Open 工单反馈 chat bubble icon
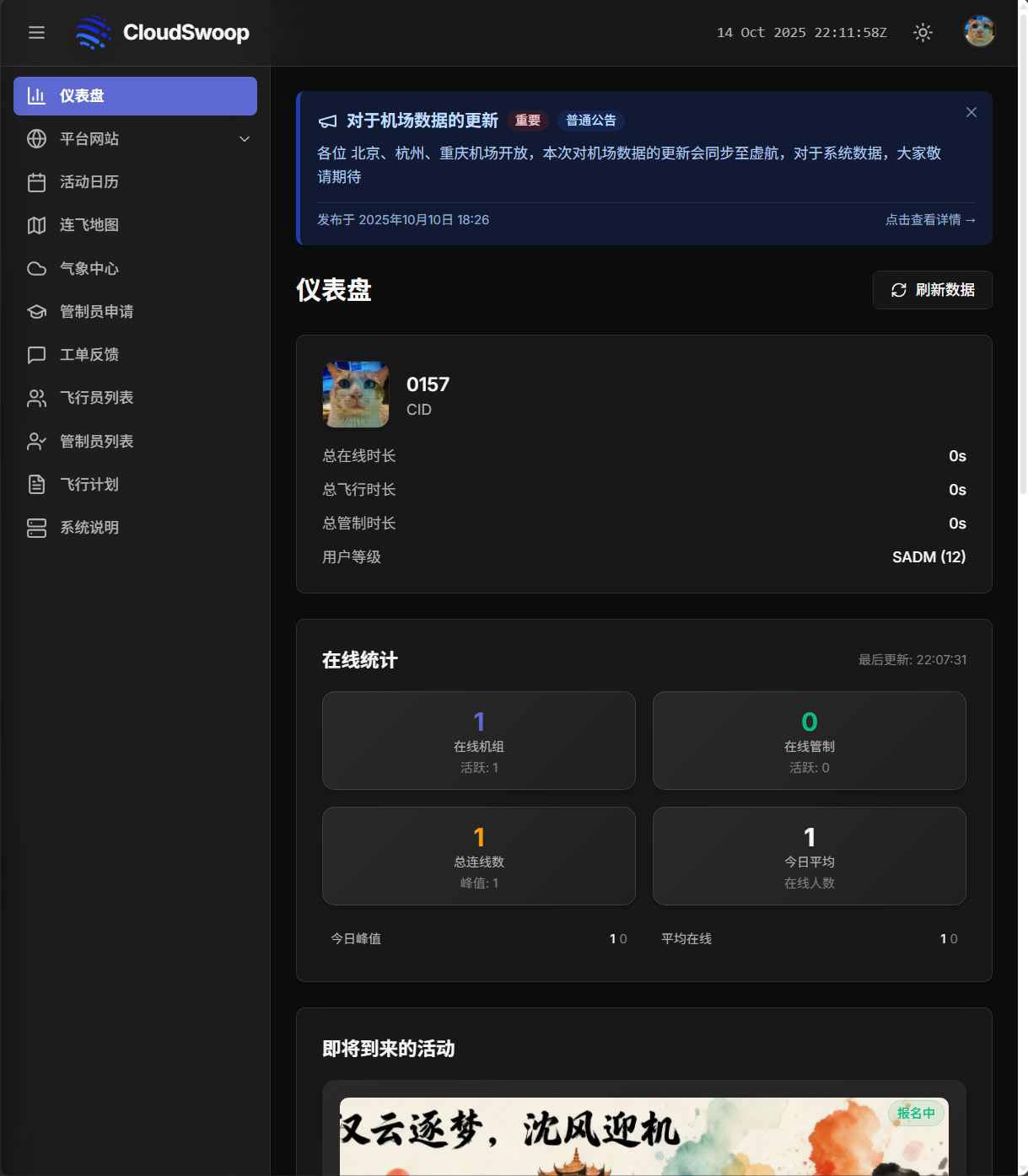 click(36, 355)
